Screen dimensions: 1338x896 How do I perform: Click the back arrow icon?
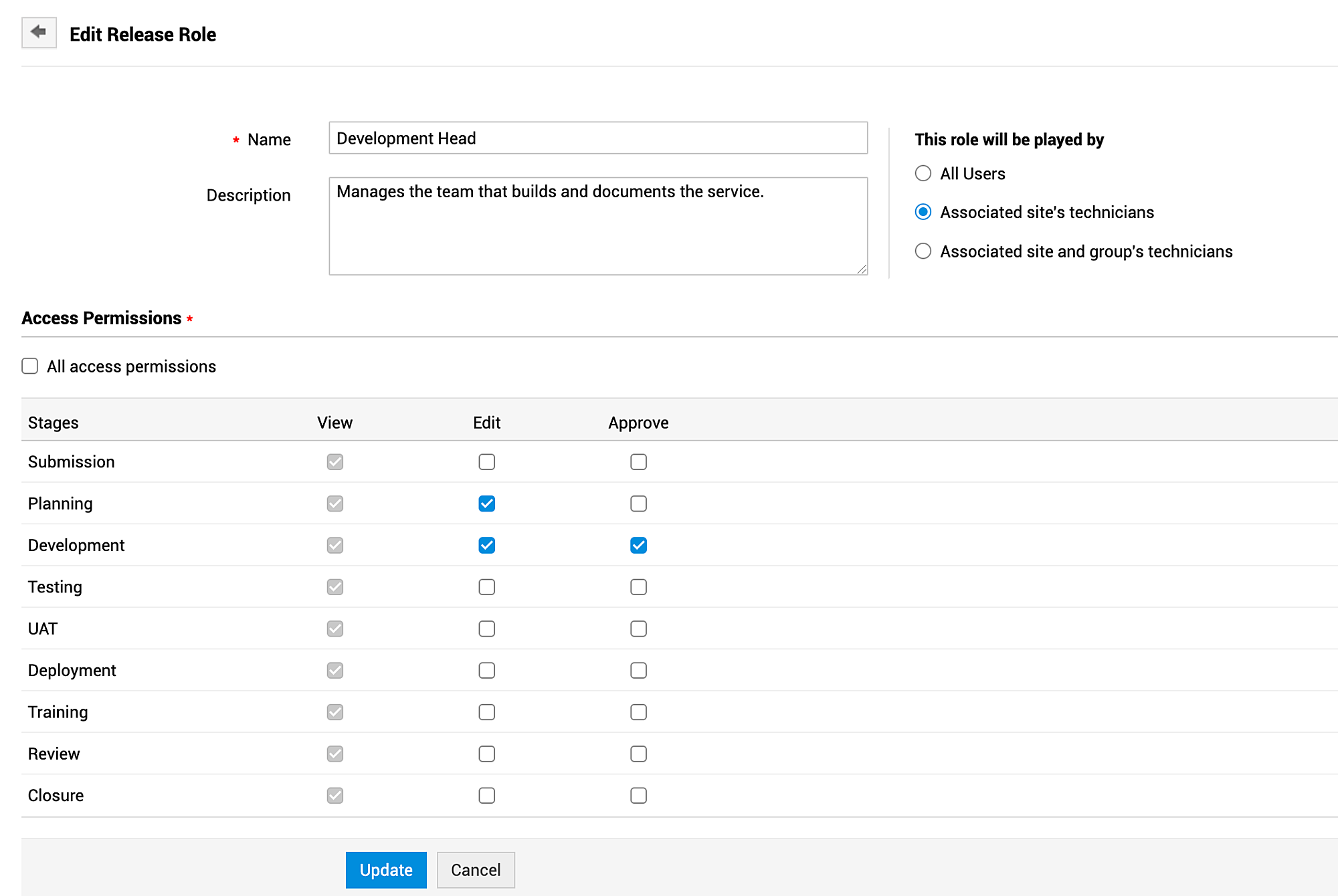click(x=39, y=32)
